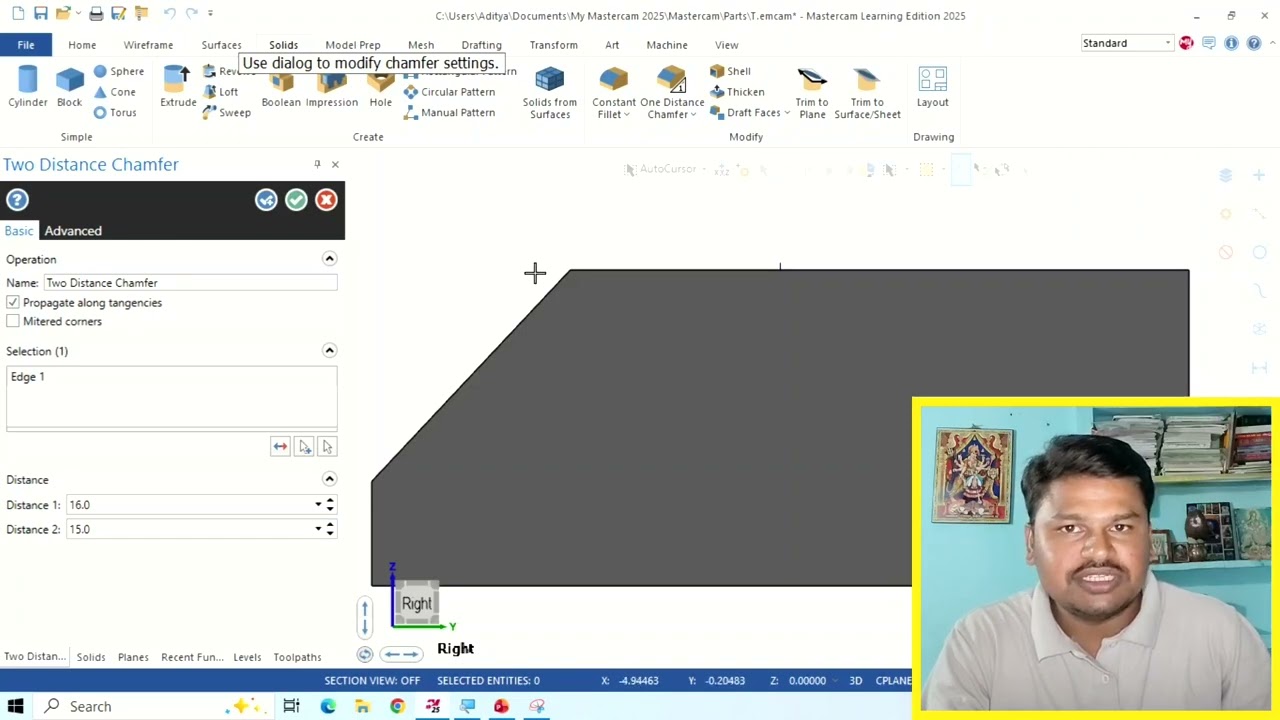Viewport: 1280px width, 720px height.
Task: Expand the Draft Faces dropdown
Action: (787, 113)
